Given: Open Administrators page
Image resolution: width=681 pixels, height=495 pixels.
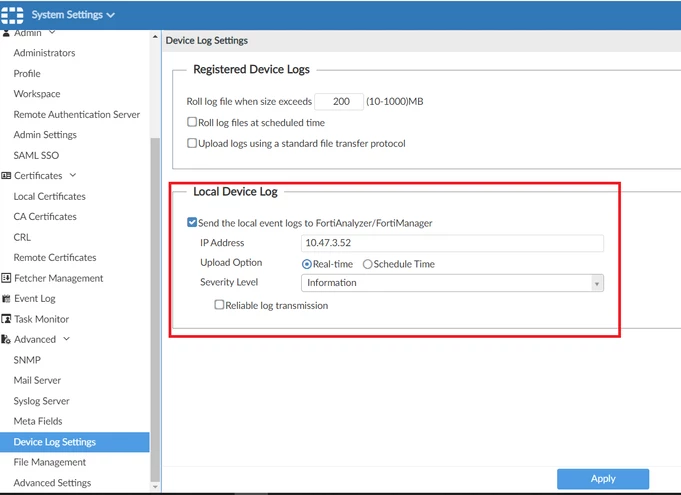Looking at the screenshot, I should point(44,53).
